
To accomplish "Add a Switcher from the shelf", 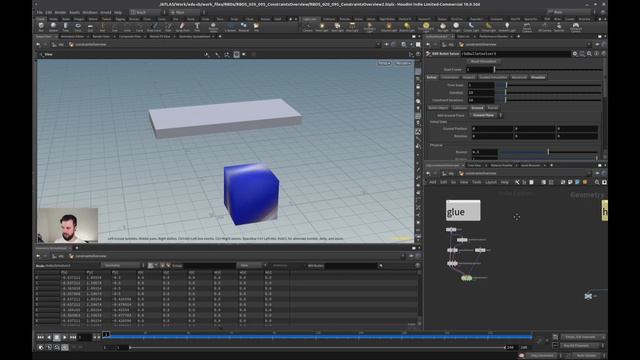I will tap(559, 27).
